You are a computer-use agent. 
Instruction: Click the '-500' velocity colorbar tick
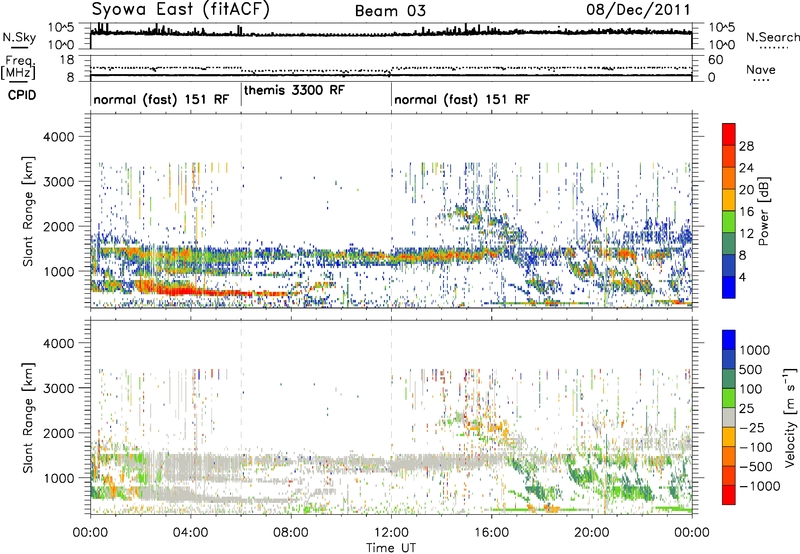point(756,466)
